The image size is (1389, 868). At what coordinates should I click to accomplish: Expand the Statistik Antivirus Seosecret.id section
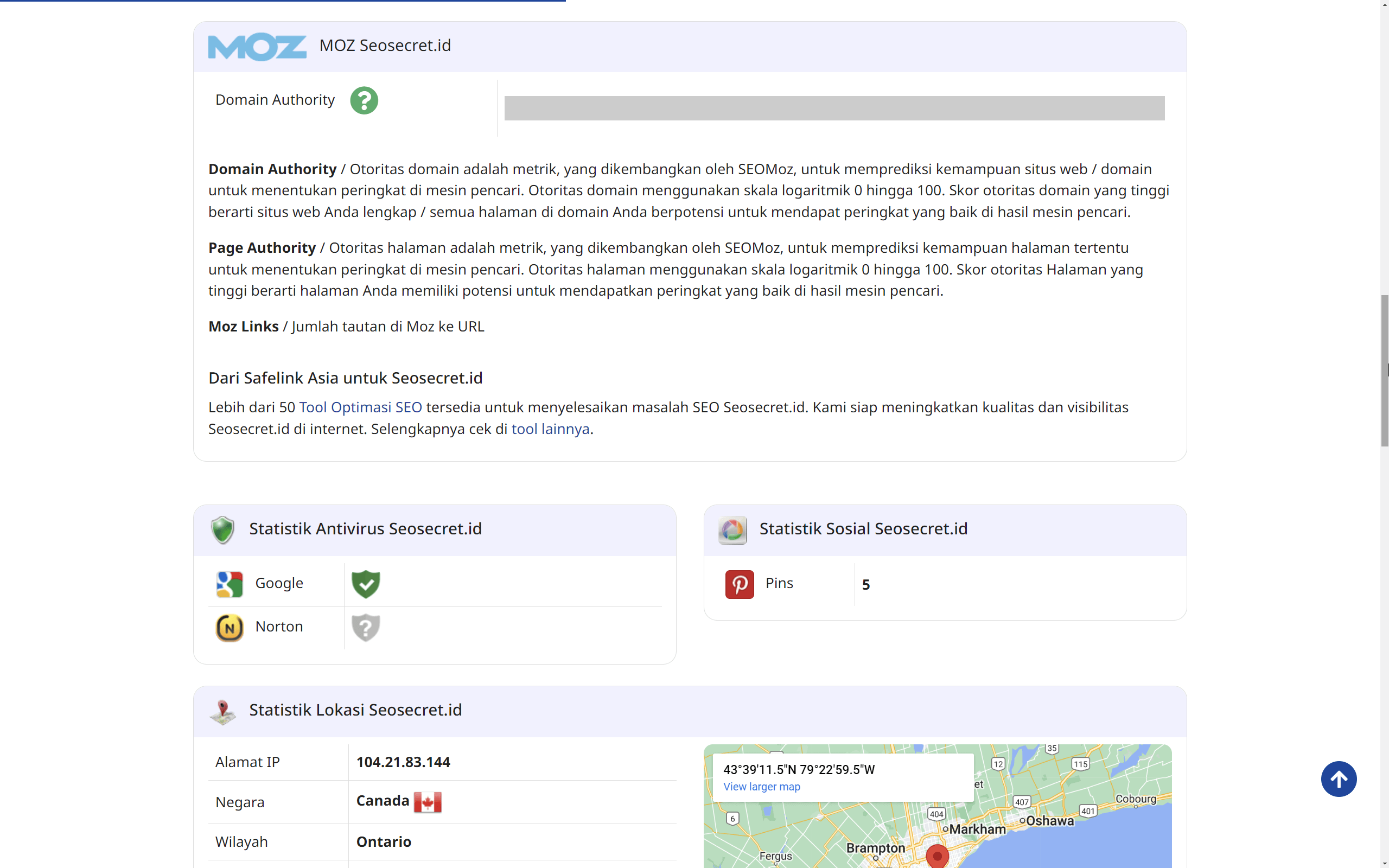[x=365, y=529]
